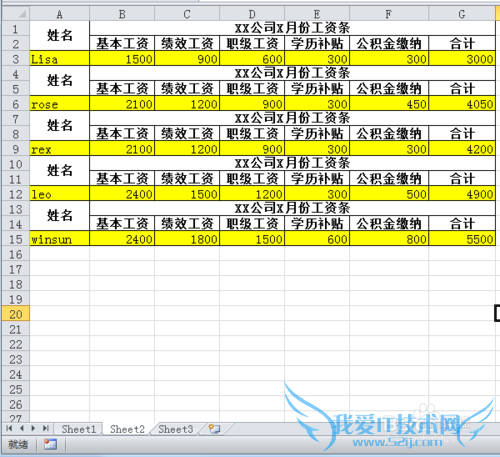Viewport: 500px width, 457px height.
Task: Jump to the first sheet with the navigation arrow
Action: point(9,428)
